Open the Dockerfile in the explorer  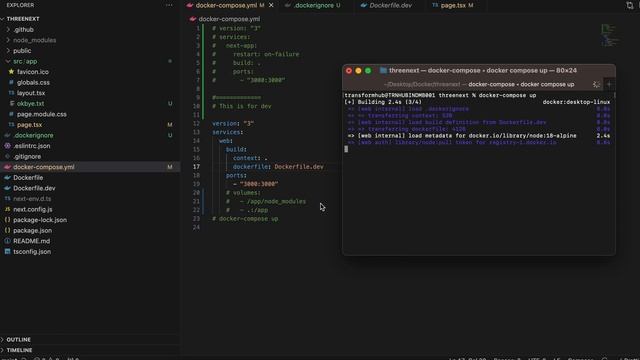(28, 178)
